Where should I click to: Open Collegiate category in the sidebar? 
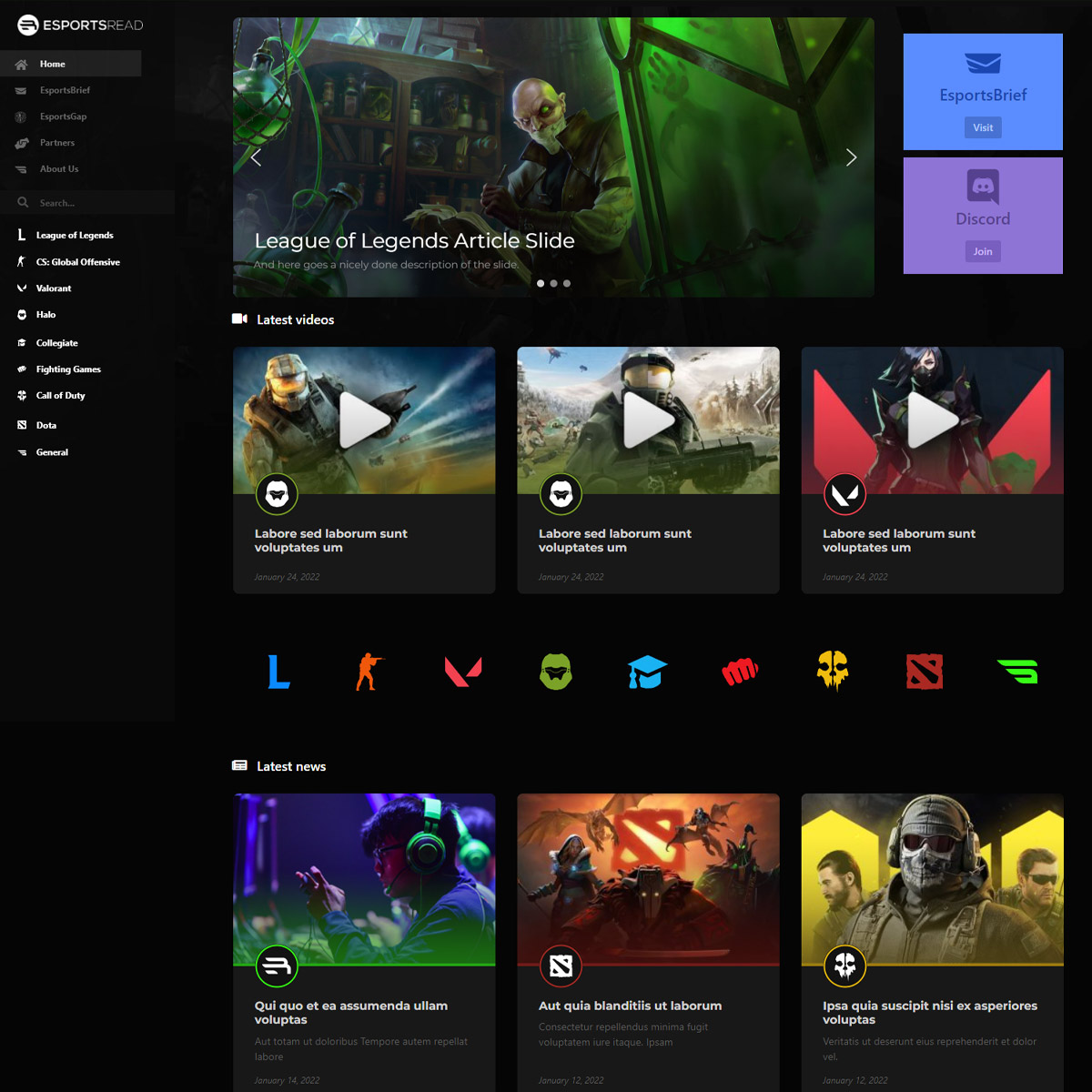[x=56, y=343]
